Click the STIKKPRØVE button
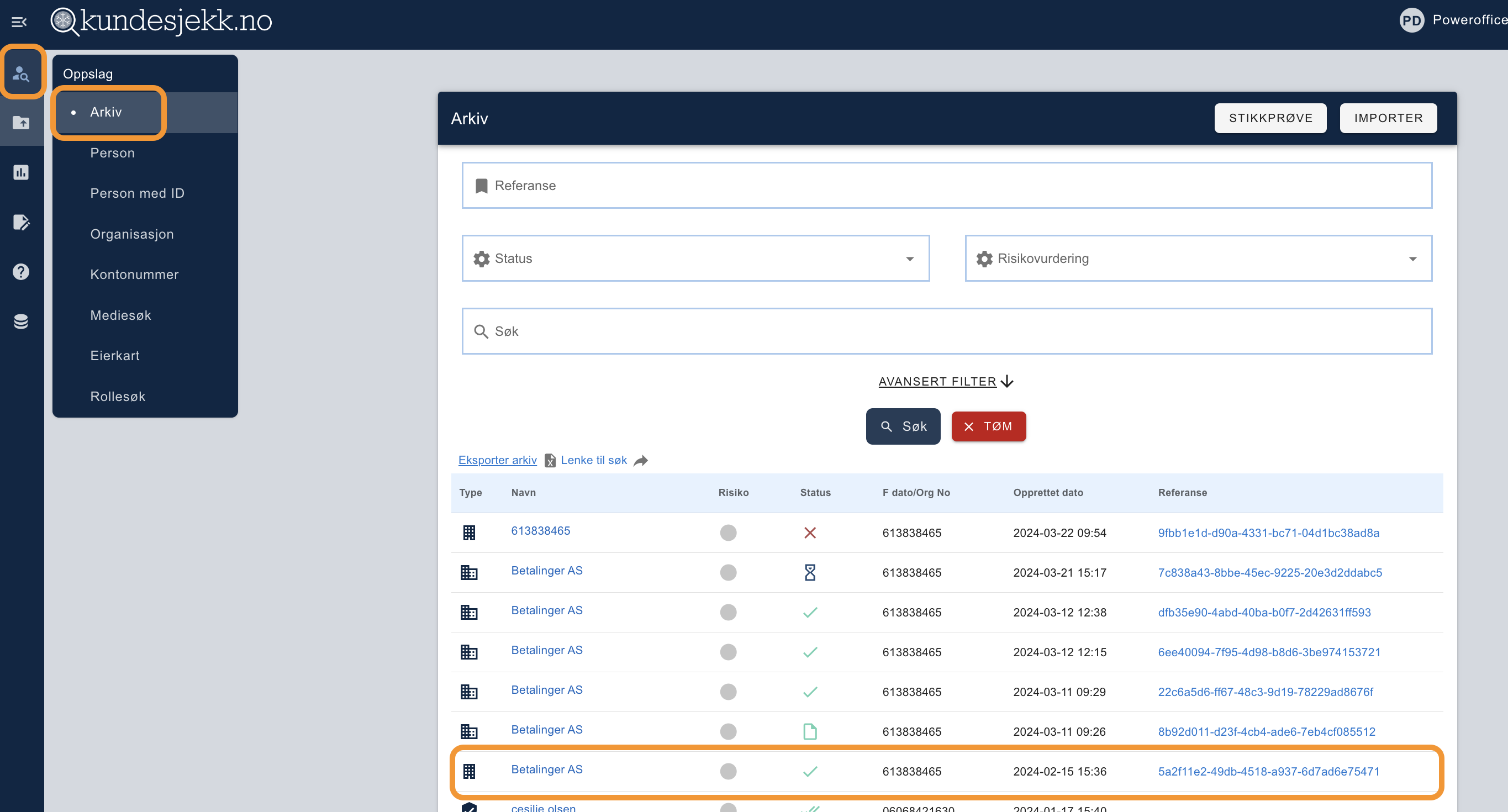The image size is (1508, 812). pyautogui.click(x=1270, y=118)
